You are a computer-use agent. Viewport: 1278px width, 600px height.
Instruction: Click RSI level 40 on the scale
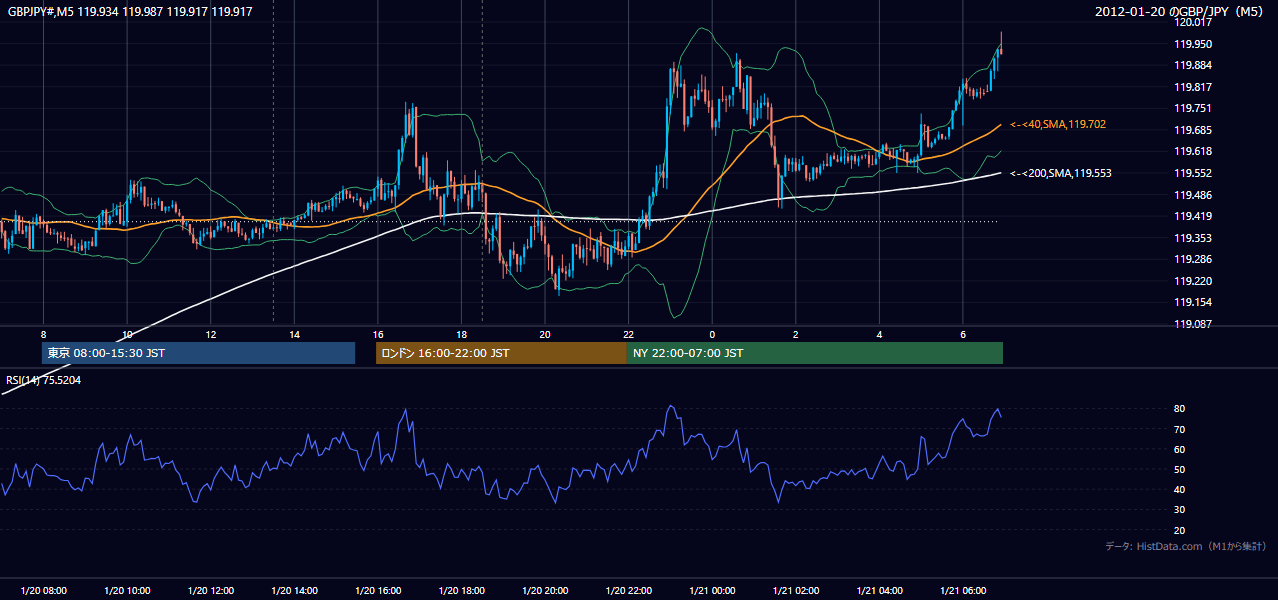click(1179, 489)
